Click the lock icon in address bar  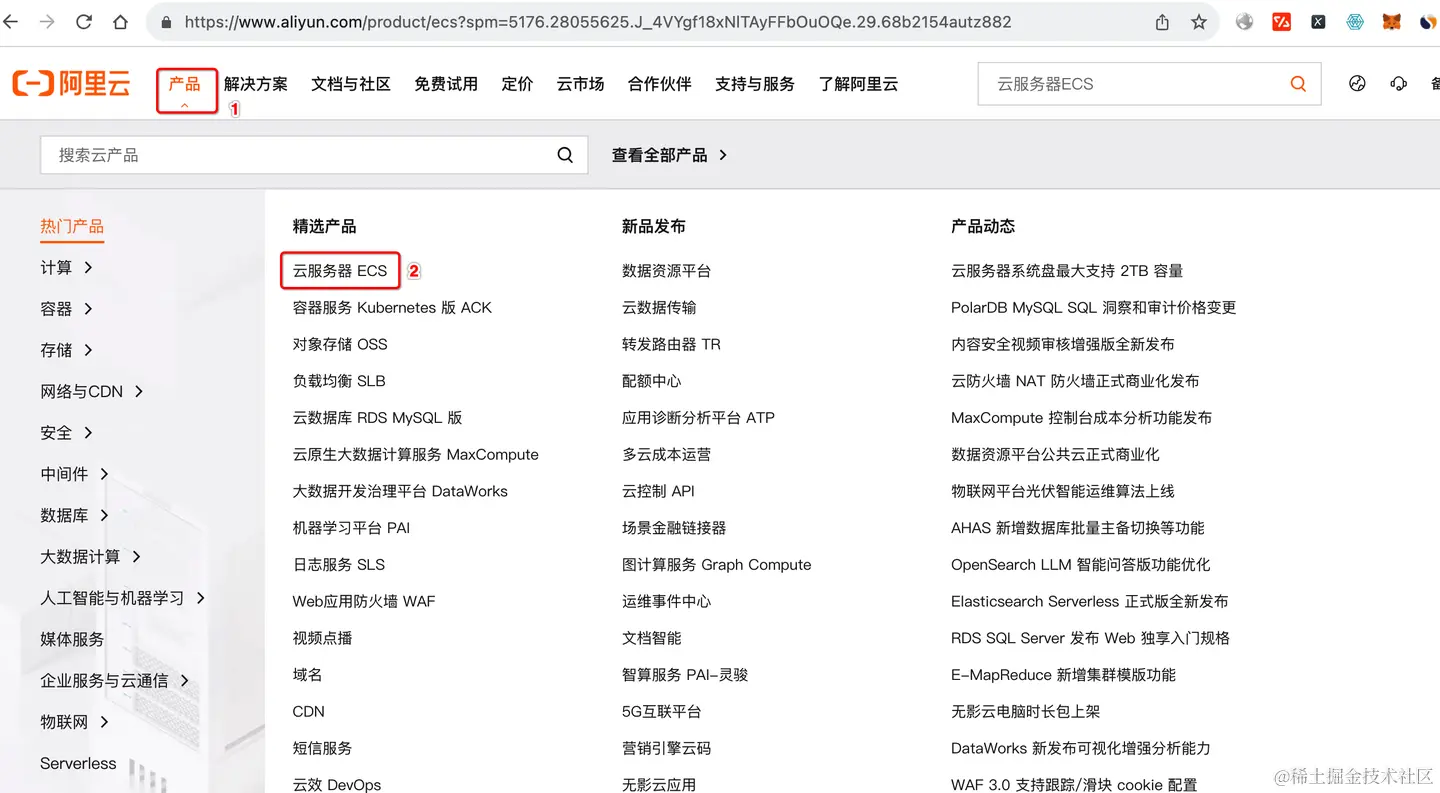point(166,22)
